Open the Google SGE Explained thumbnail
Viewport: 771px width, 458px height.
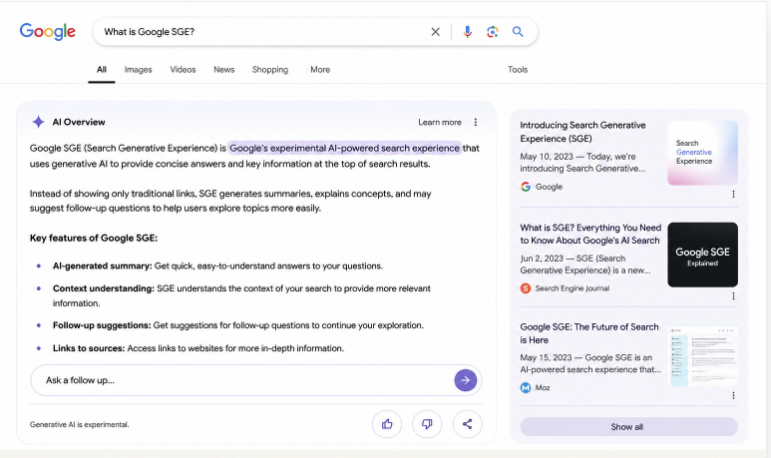tap(702, 255)
